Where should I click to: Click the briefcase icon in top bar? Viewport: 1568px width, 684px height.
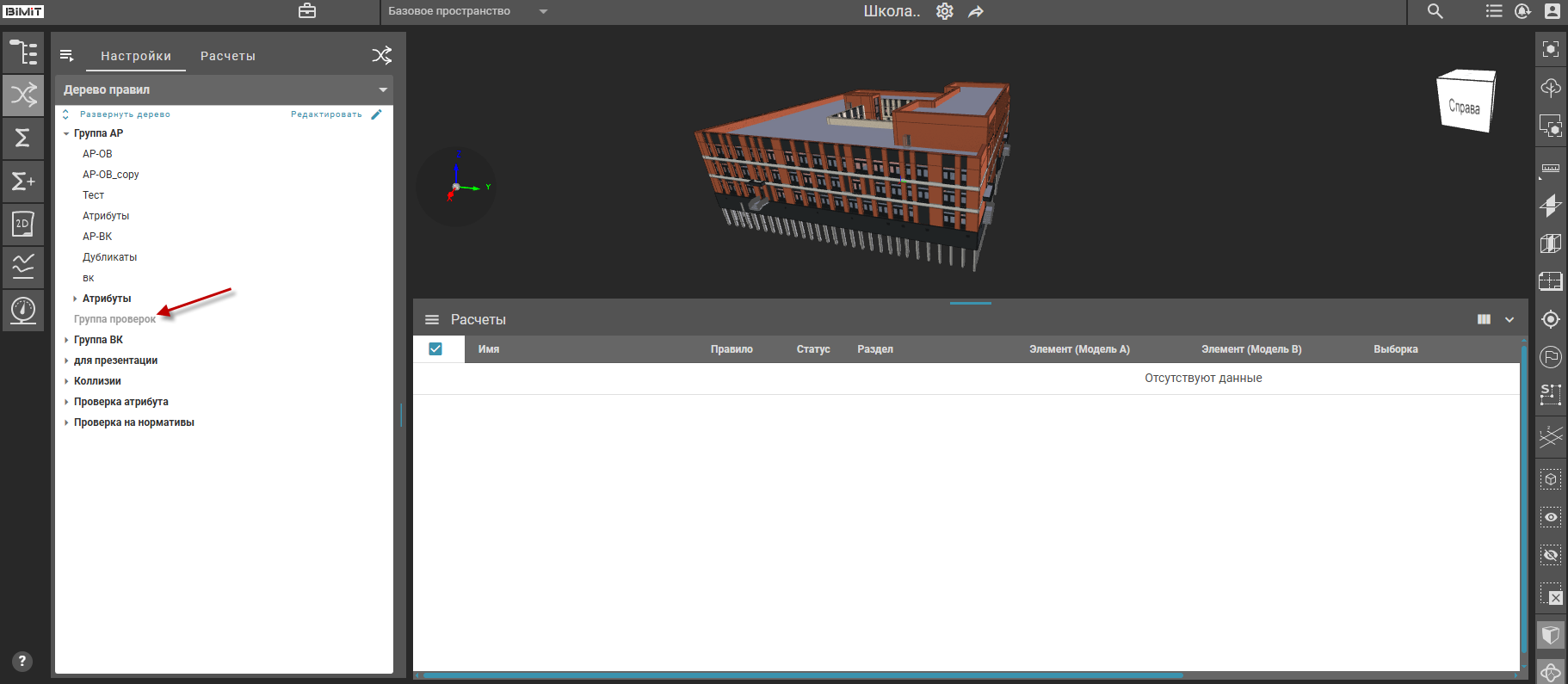[307, 11]
